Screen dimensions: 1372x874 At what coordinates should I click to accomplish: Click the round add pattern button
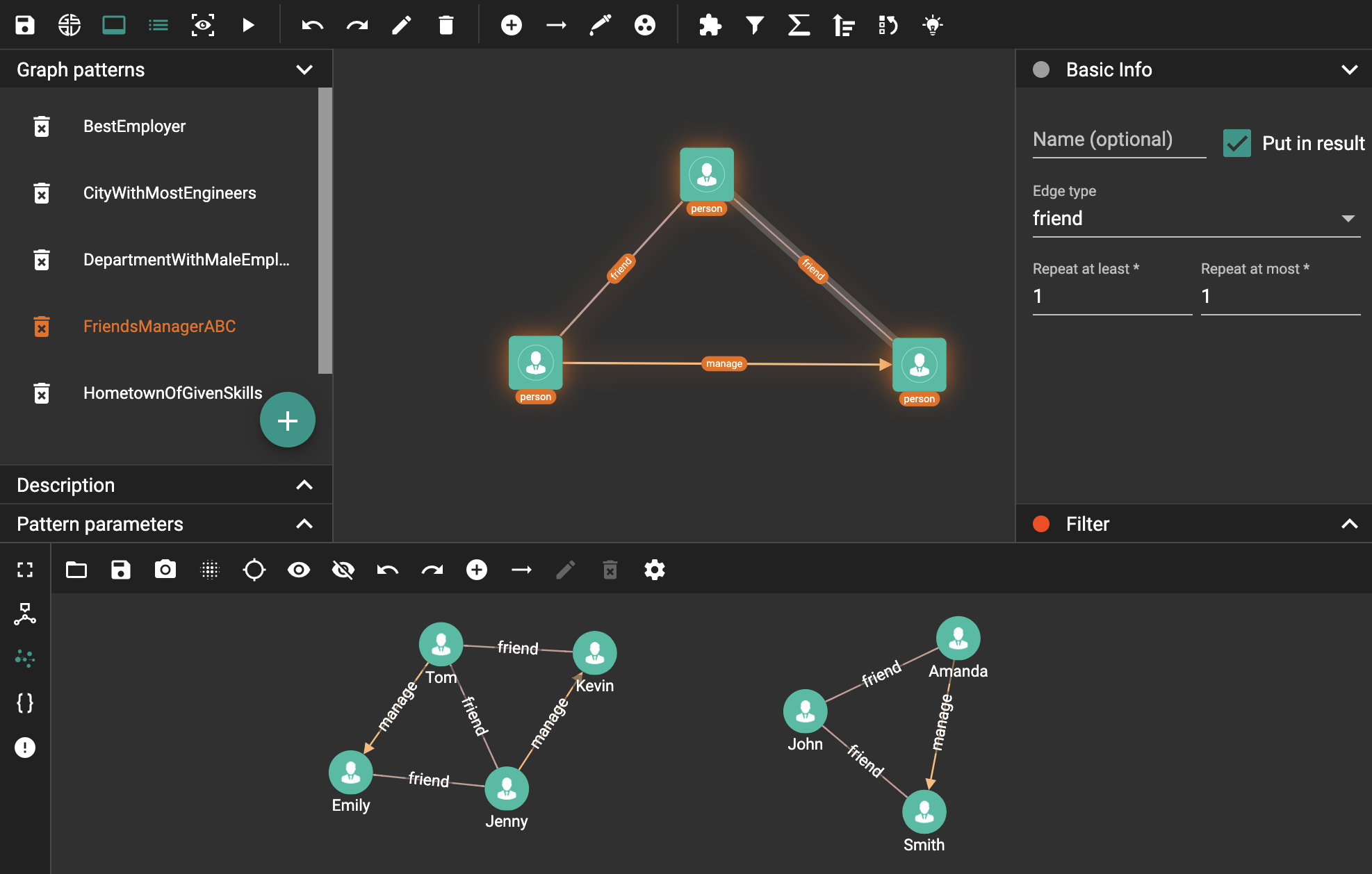[287, 420]
